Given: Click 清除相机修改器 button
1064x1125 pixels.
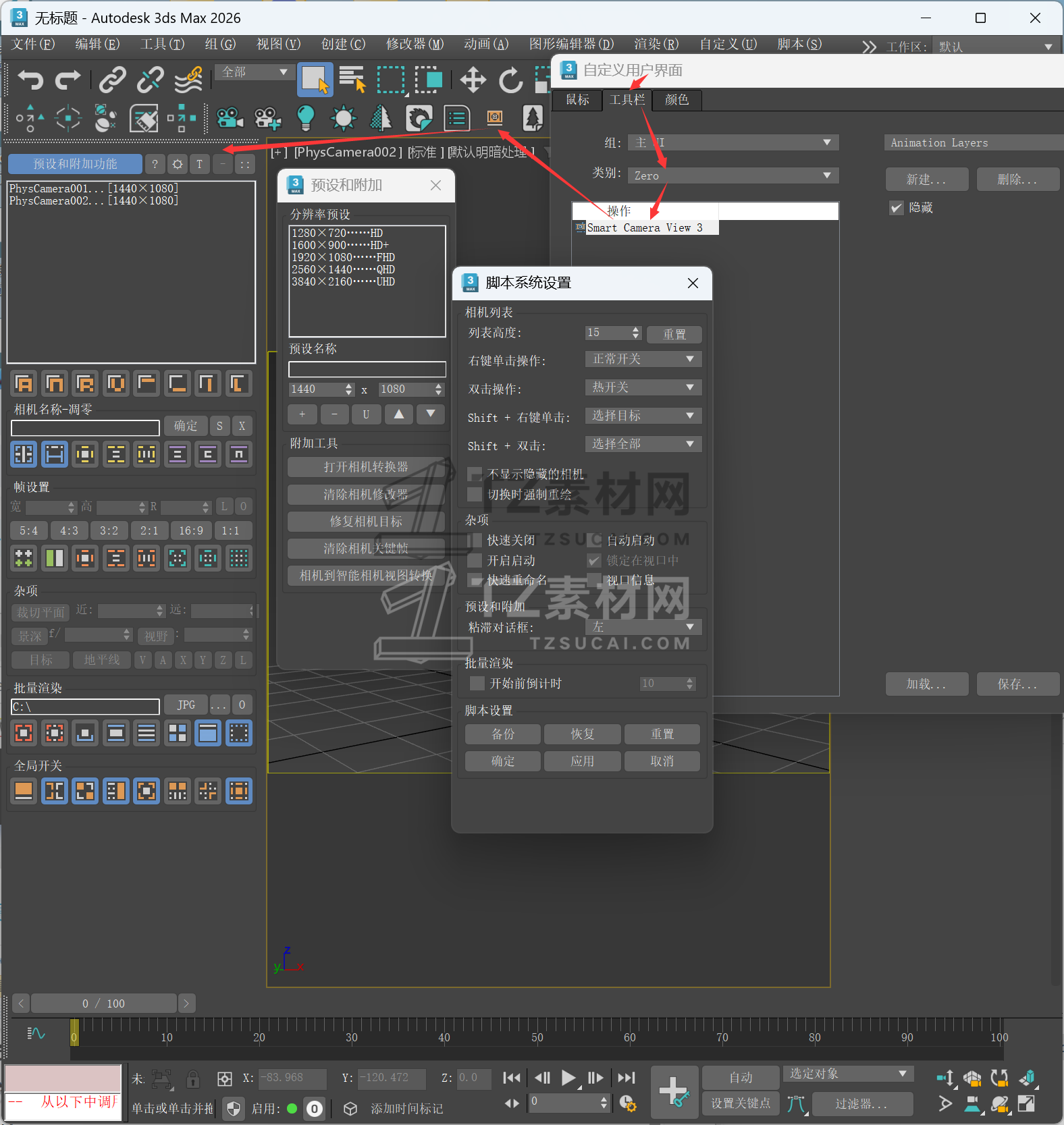Looking at the screenshot, I should pyautogui.click(x=366, y=495).
